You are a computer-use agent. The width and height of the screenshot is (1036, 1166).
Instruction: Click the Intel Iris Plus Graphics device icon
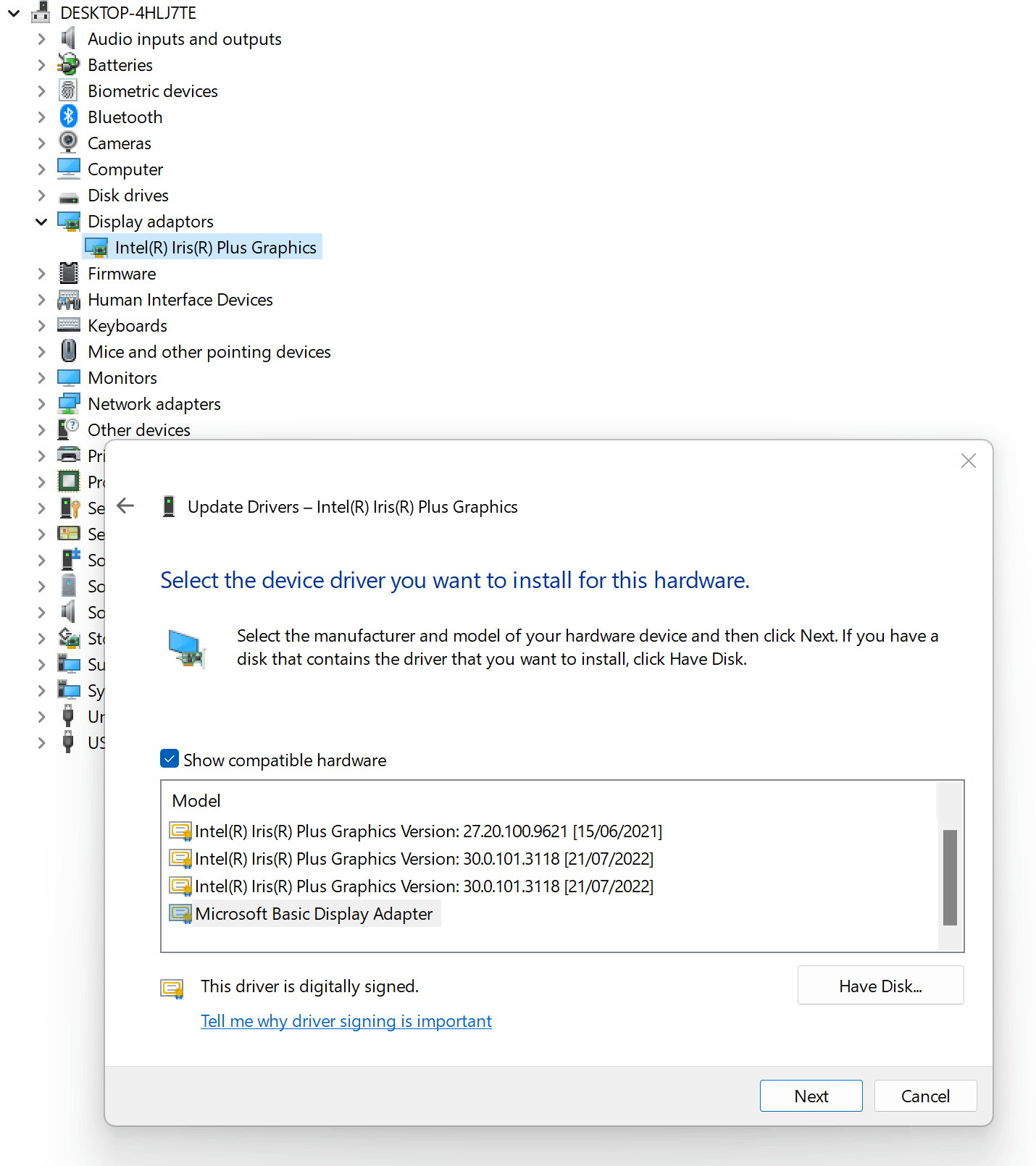[96, 248]
